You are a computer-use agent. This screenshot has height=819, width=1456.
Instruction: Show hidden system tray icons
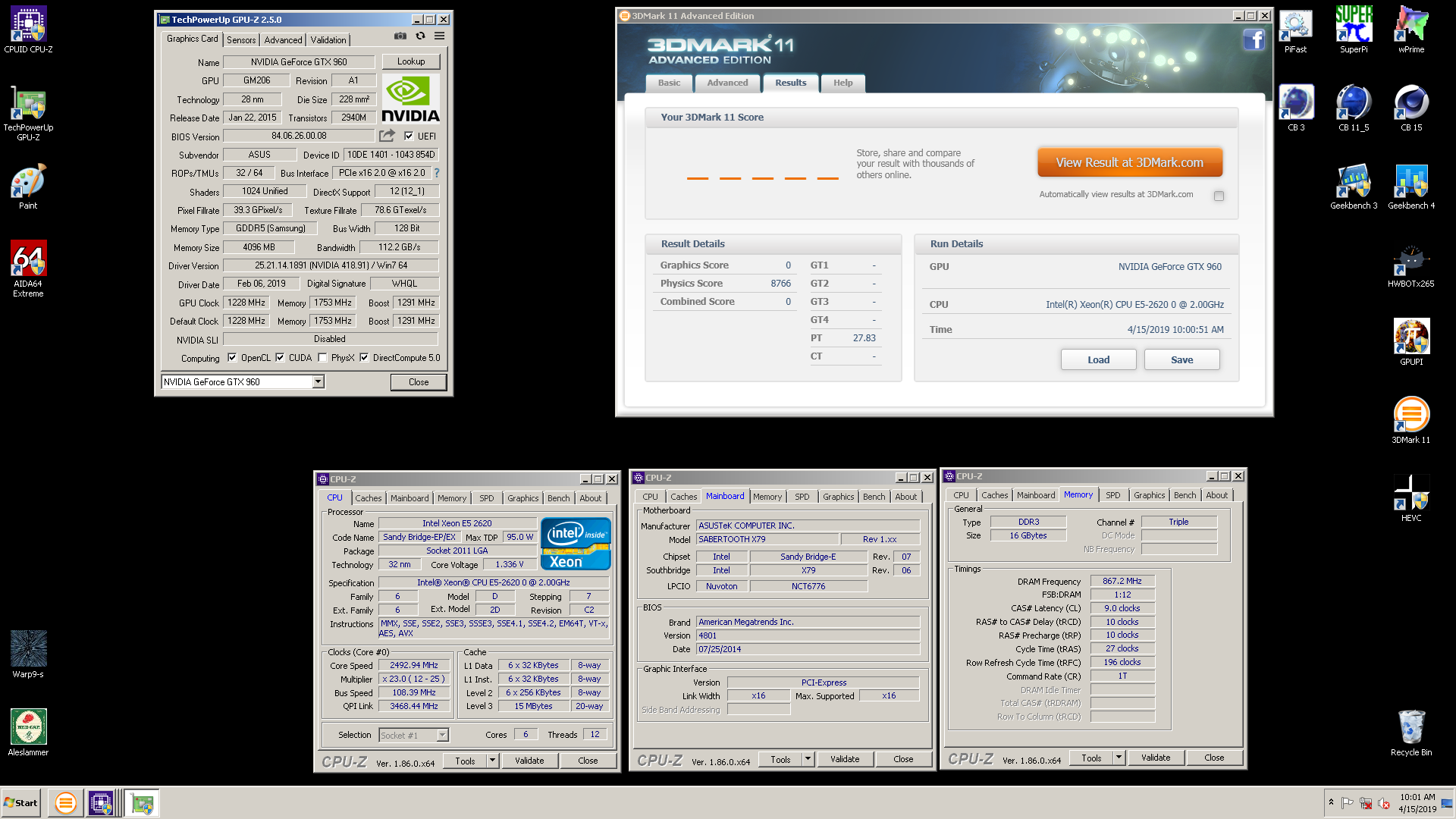[x=1331, y=803]
